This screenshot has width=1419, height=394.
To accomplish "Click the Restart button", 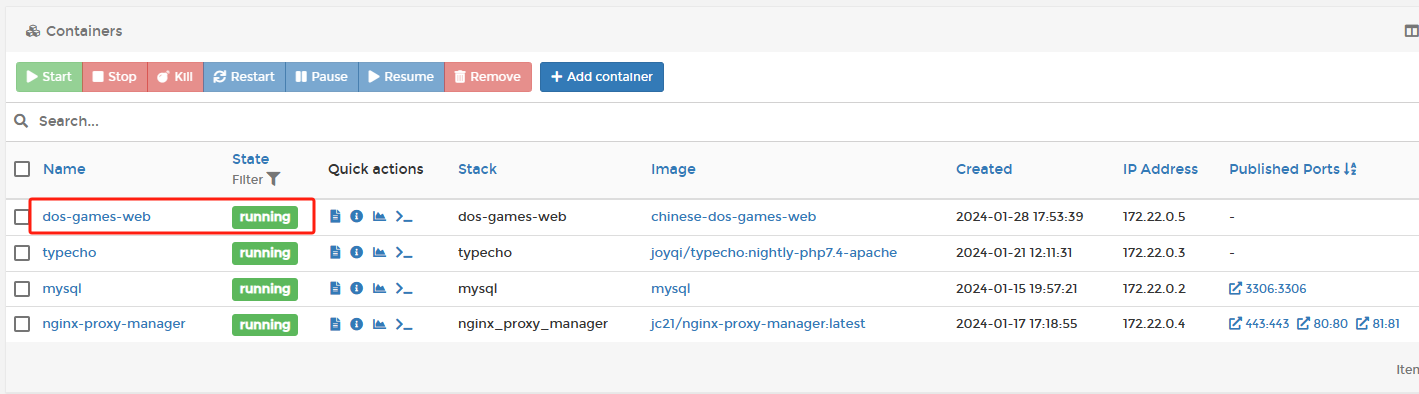I will pyautogui.click(x=244, y=77).
